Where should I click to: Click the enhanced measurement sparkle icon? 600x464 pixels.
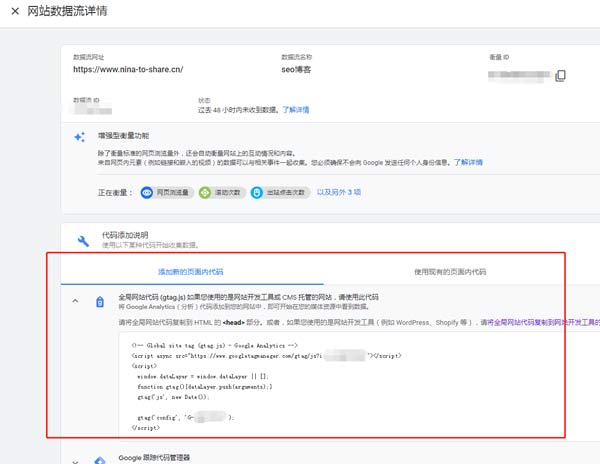pyautogui.click(x=80, y=137)
